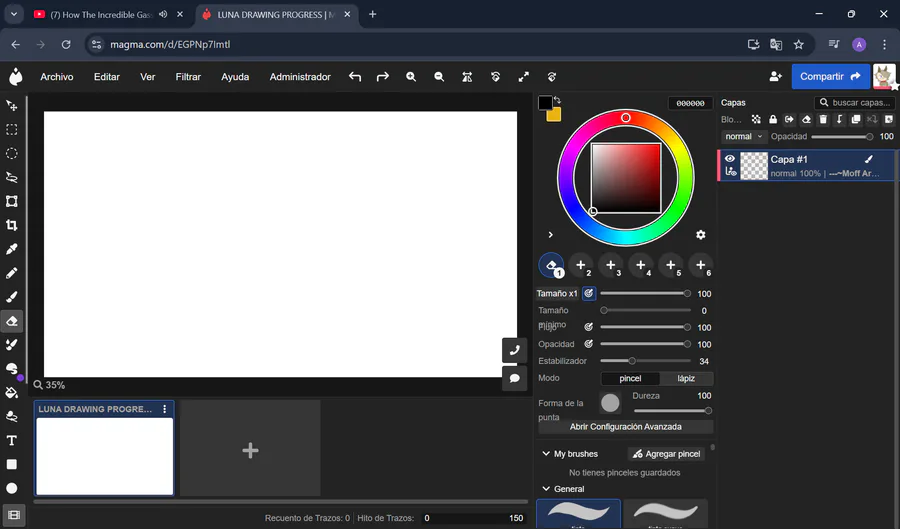Open the Editar menu
This screenshot has height=529, width=900.
pyautogui.click(x=107, y=77)
